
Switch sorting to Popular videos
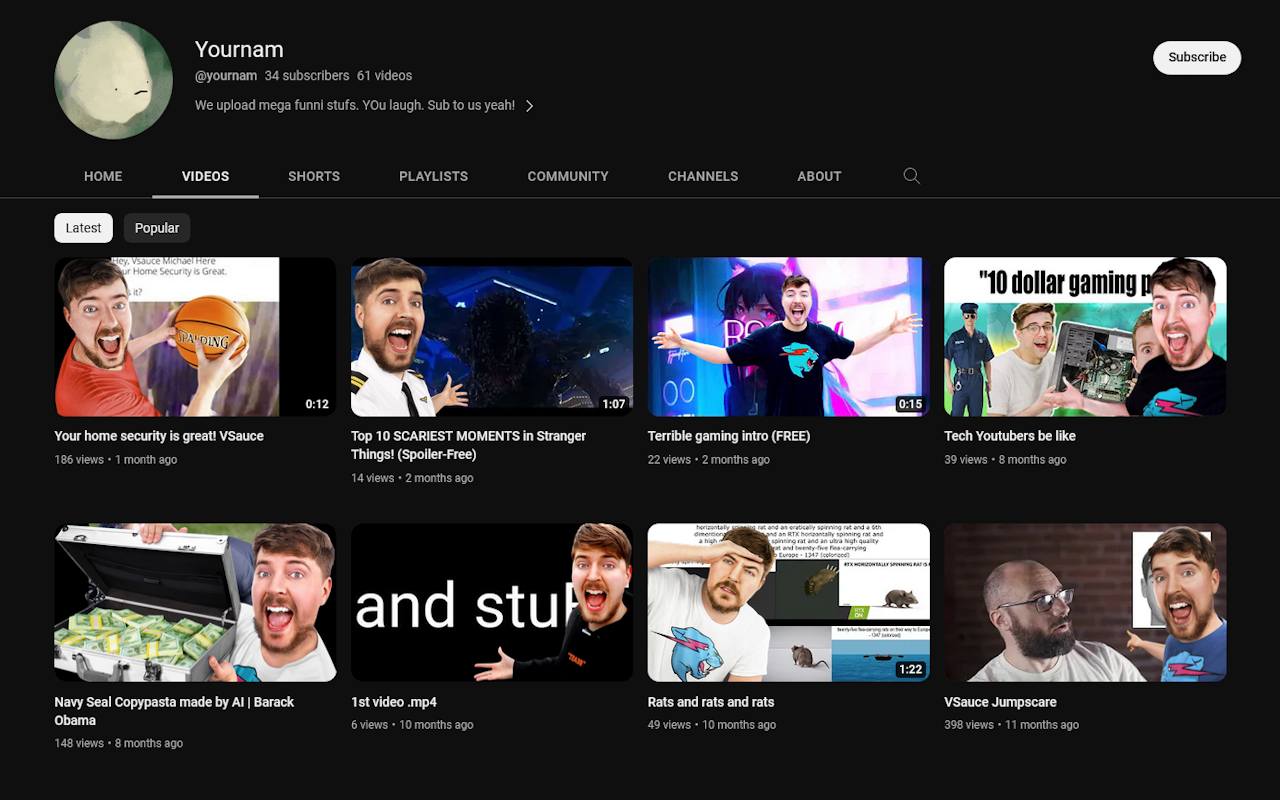point(156,227)
